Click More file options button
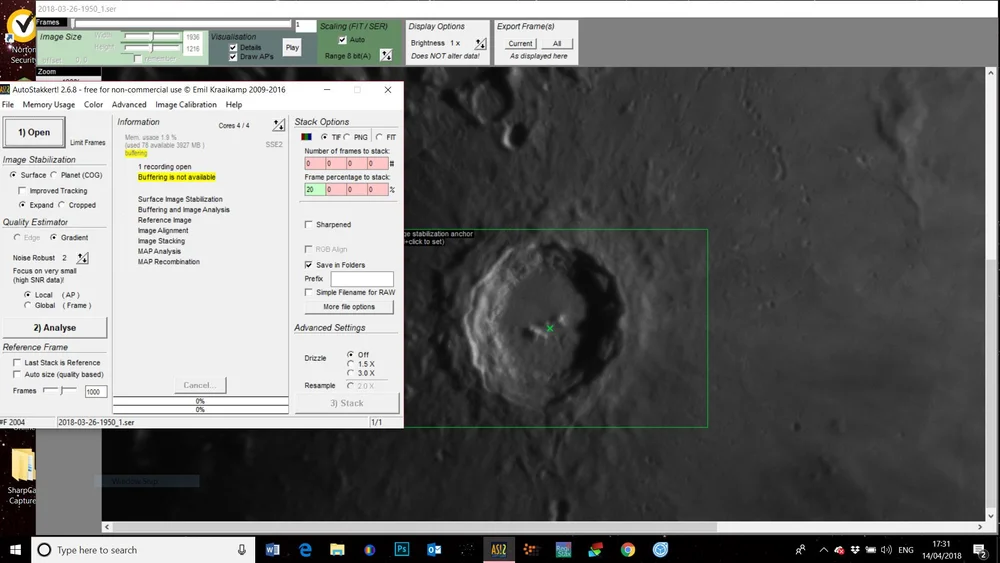The height and width of the screenshot is (563, 1000). [349, 307]
